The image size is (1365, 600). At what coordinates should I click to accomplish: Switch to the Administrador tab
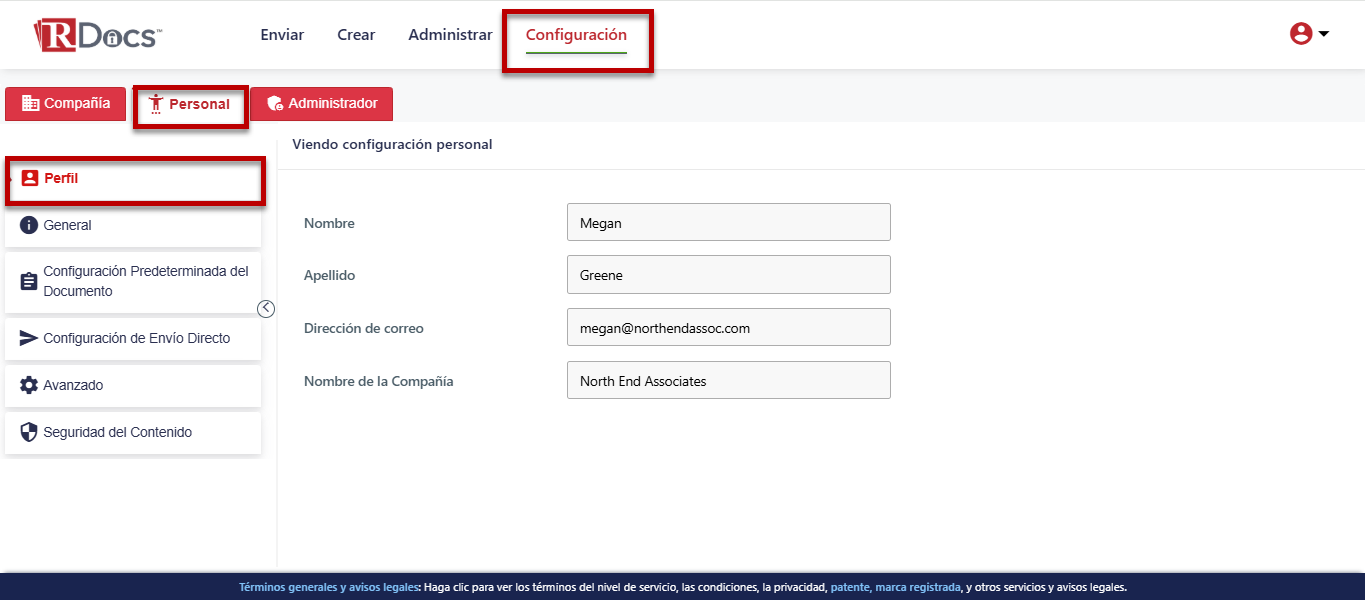click(x=322, y=104)
